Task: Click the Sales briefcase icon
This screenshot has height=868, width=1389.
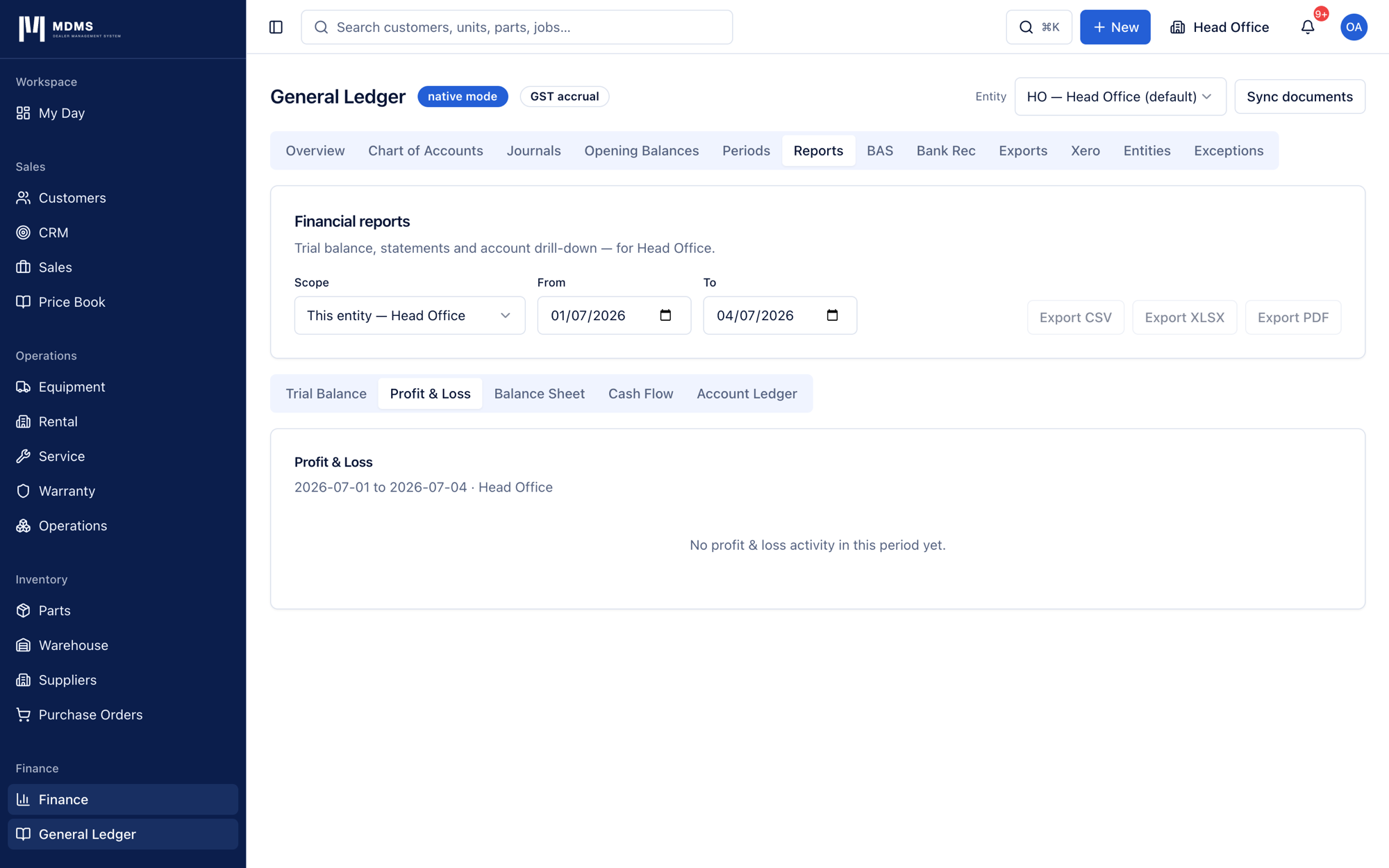Action: 24,267
